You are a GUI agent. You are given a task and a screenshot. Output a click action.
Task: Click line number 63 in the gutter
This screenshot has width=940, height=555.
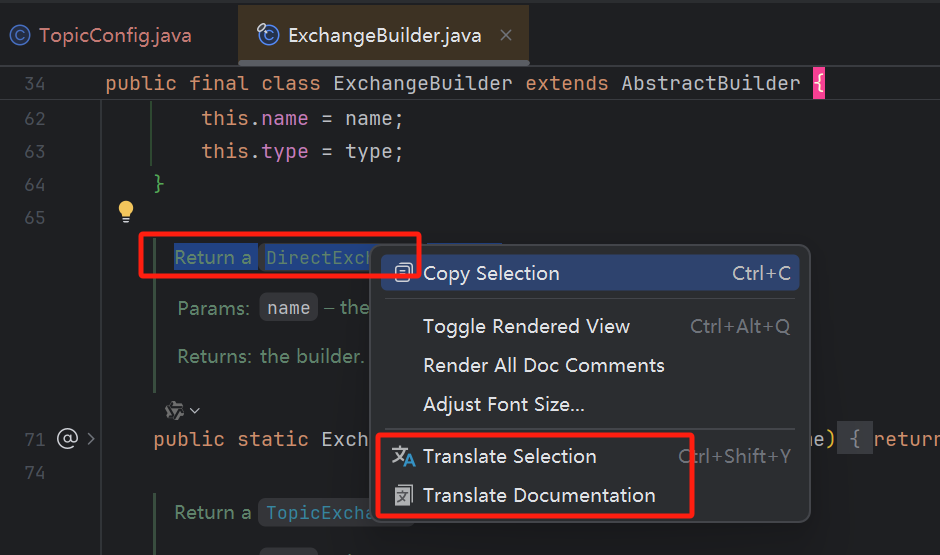click(x=35, y=151)
